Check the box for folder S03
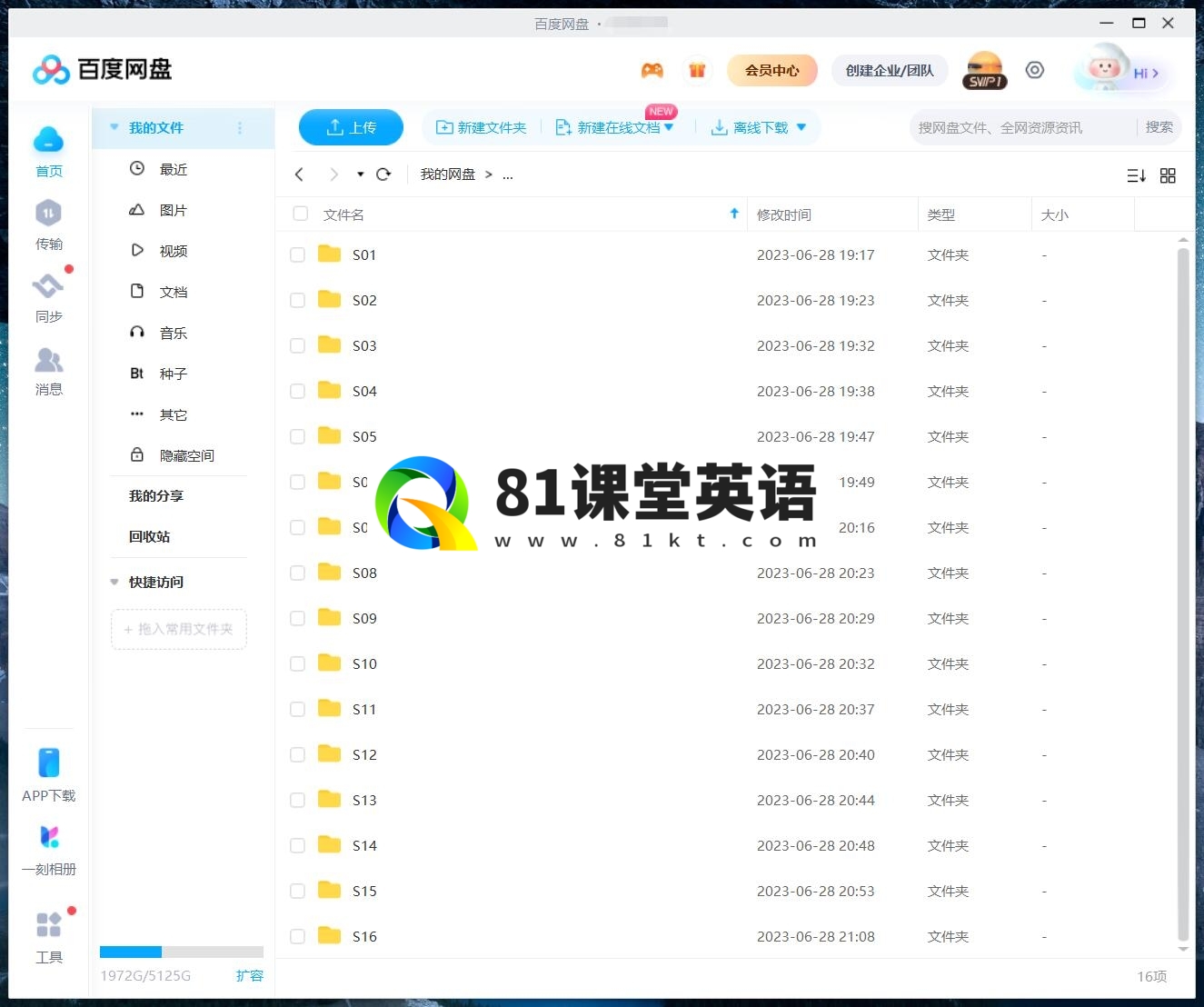Viewport: 1204px width, 1007px height. tap(297, 346)
